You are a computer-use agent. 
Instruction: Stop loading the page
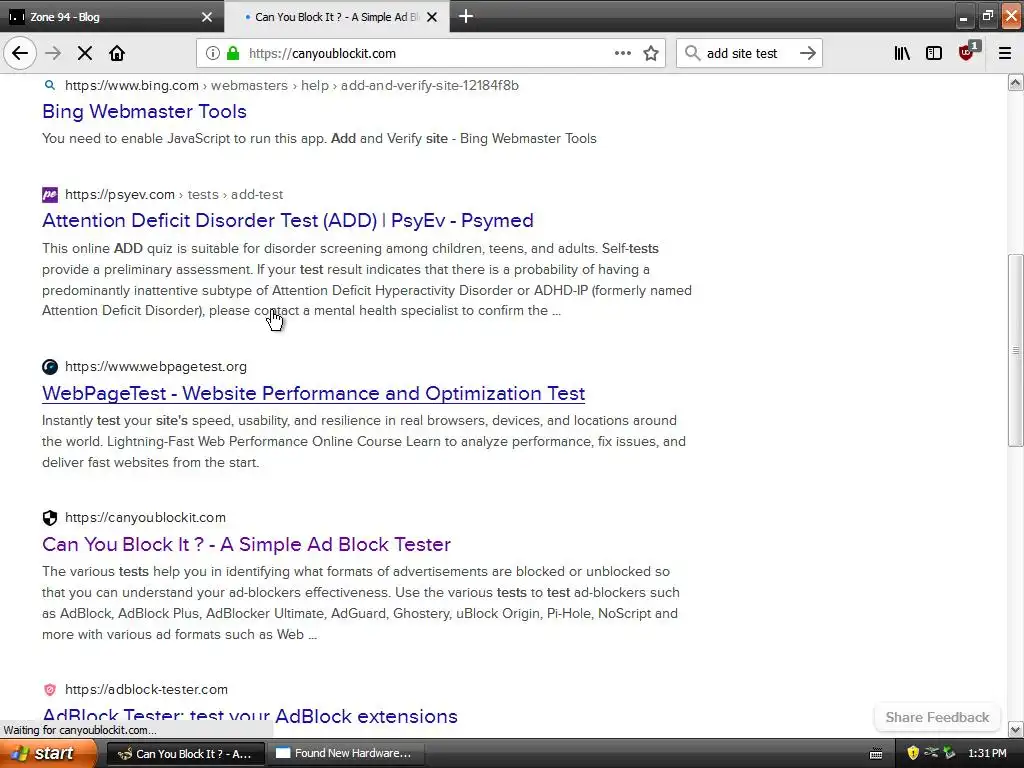click(x=84, y=54)
